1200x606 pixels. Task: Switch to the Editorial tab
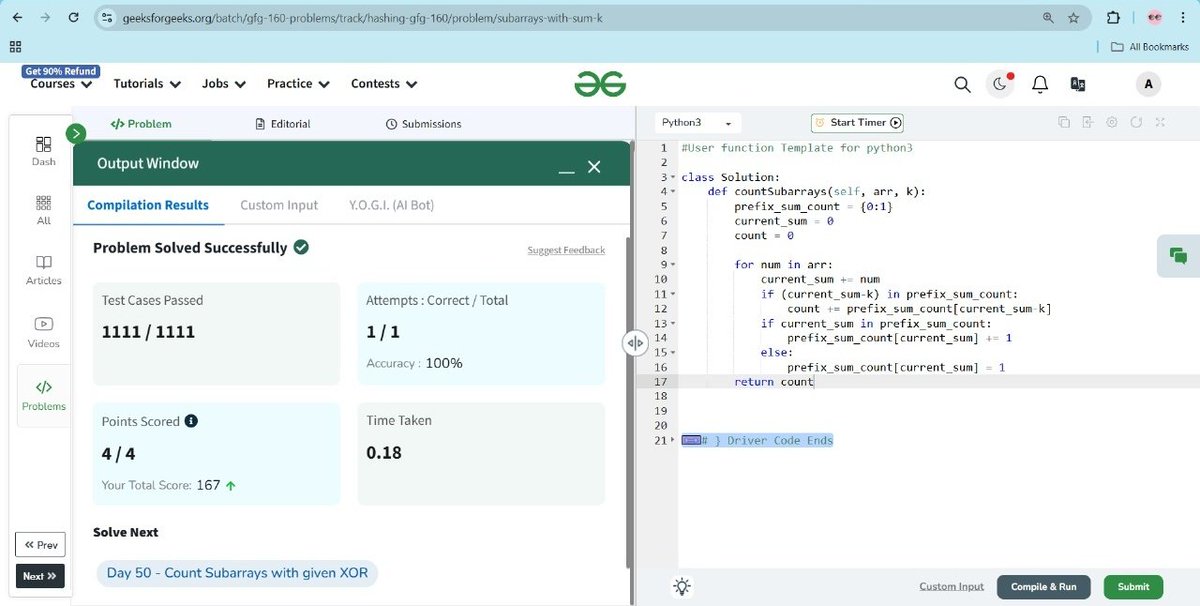point(283,124)
